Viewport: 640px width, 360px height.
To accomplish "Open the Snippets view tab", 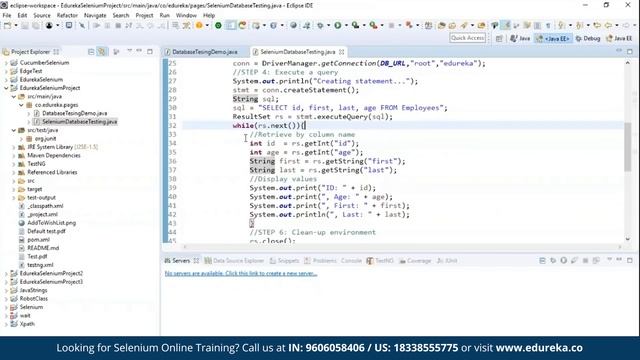I will pos(284,260).
